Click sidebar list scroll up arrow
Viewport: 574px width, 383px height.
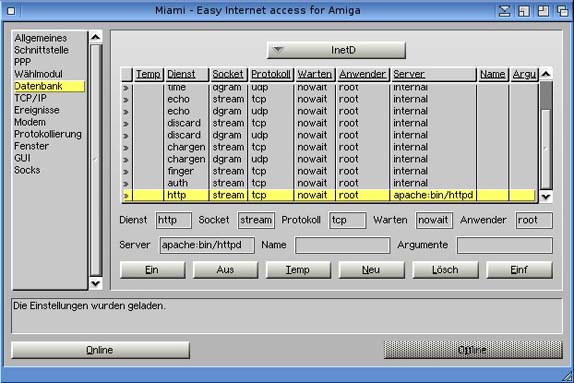[x=96, y=37]
